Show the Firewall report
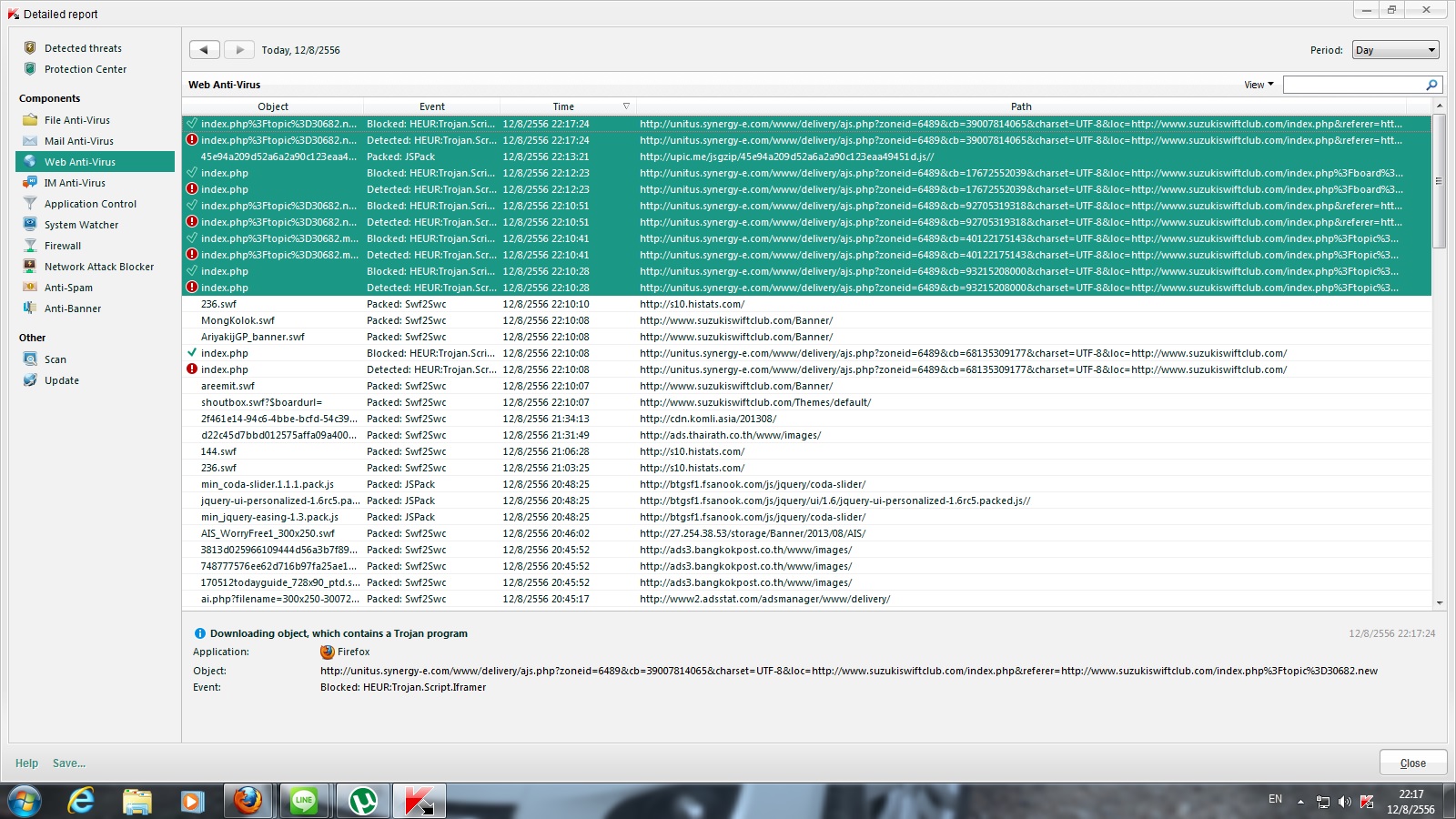 pyautogui.click(x=63, y=246)
